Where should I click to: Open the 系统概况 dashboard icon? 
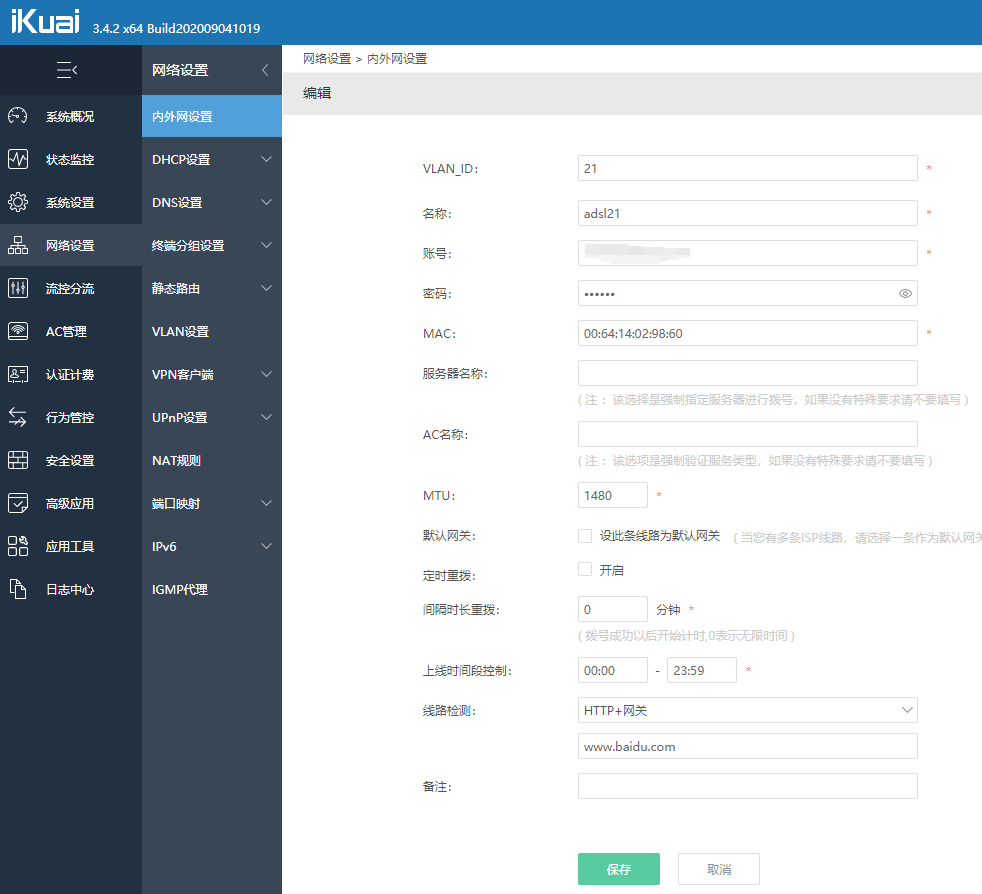[x=18, y=116]
